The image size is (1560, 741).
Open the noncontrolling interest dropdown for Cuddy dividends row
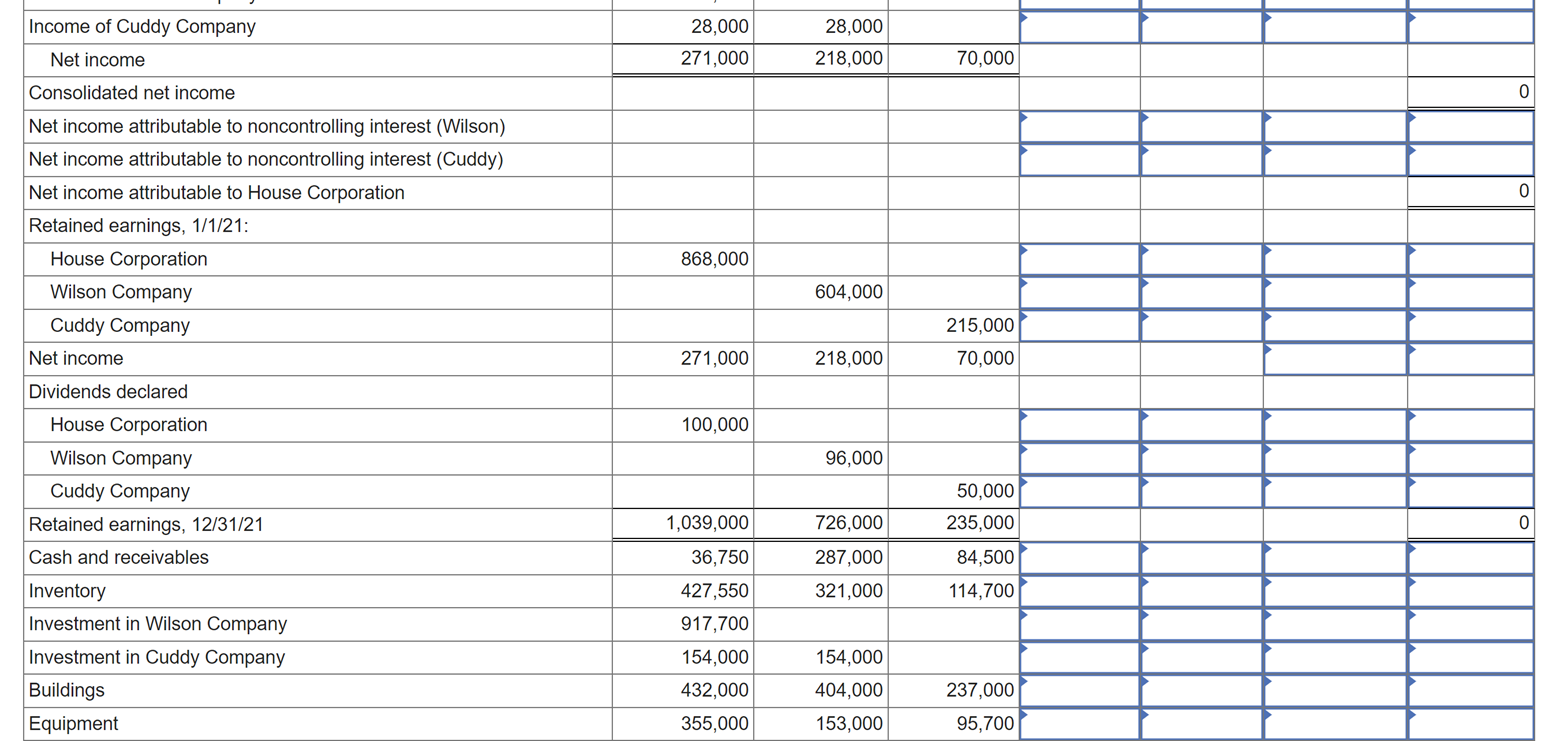1335,490
